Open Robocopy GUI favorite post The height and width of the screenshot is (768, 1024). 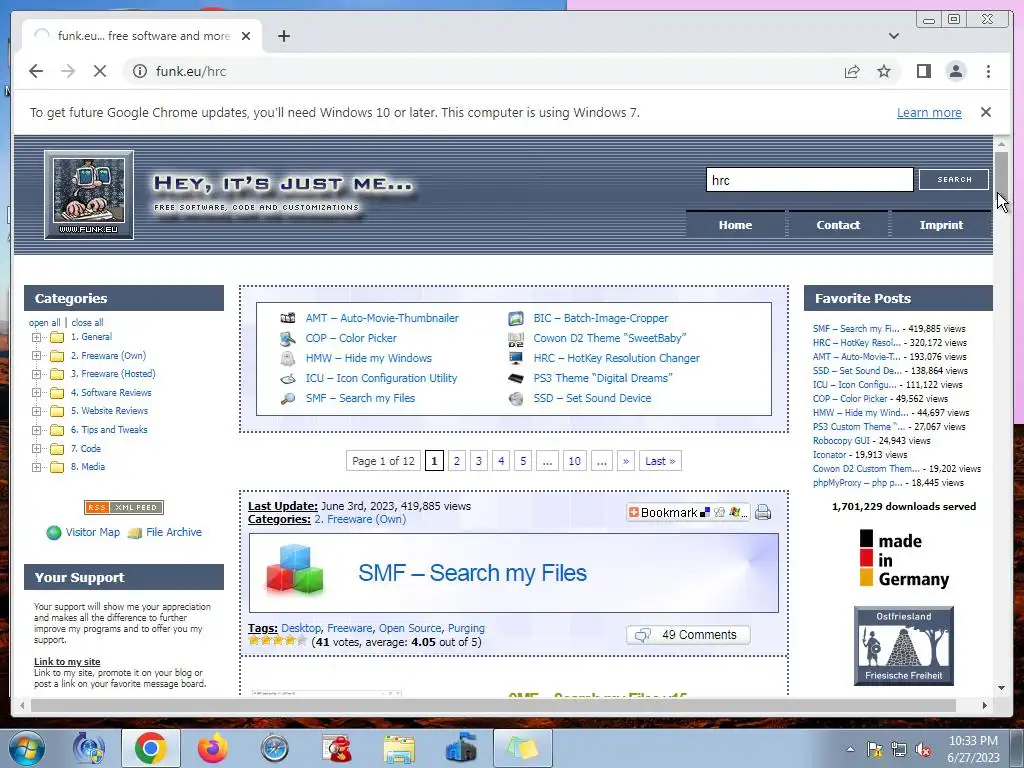pos(841,441)
